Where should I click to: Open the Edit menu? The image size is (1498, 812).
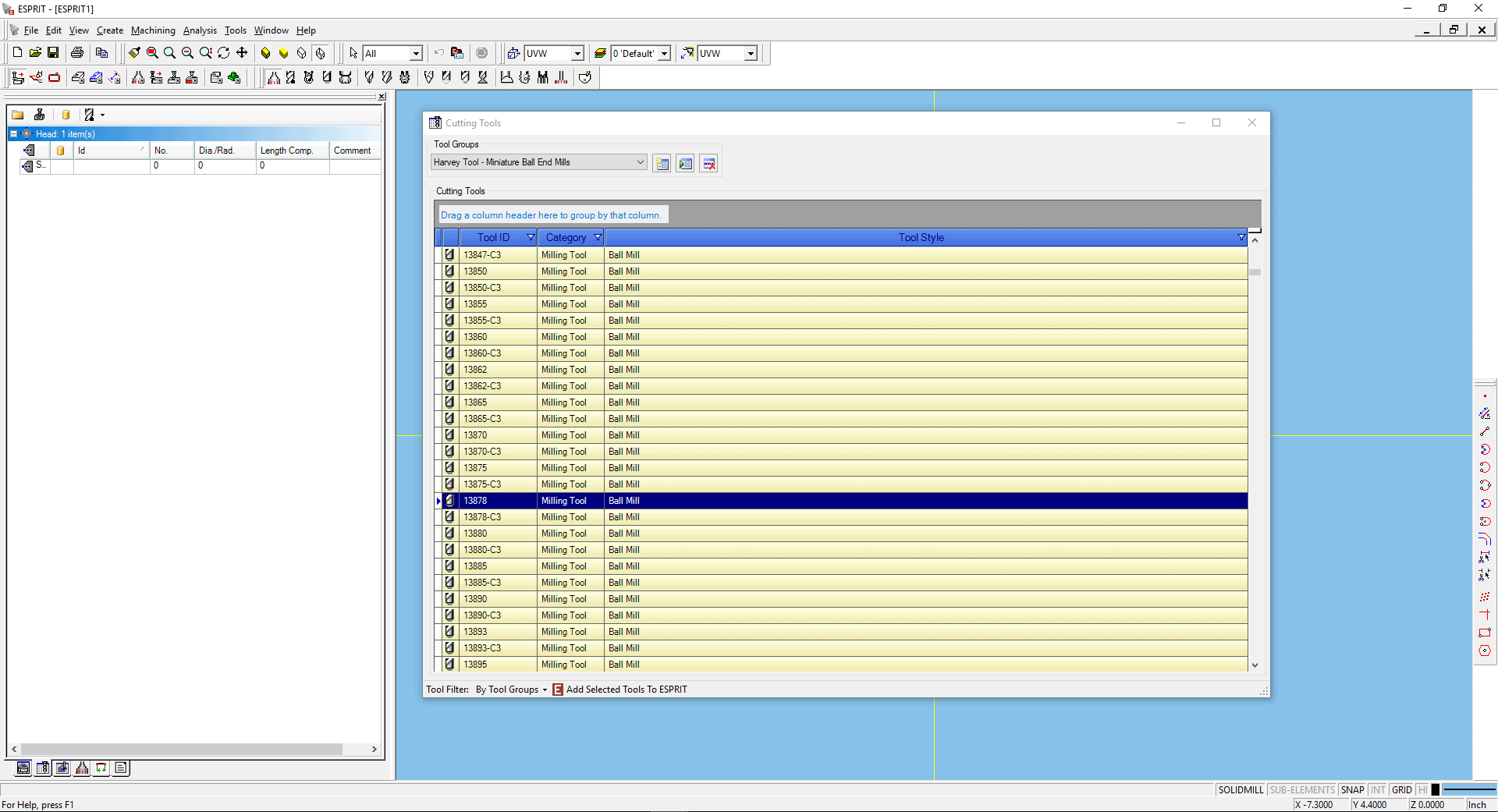54,30
